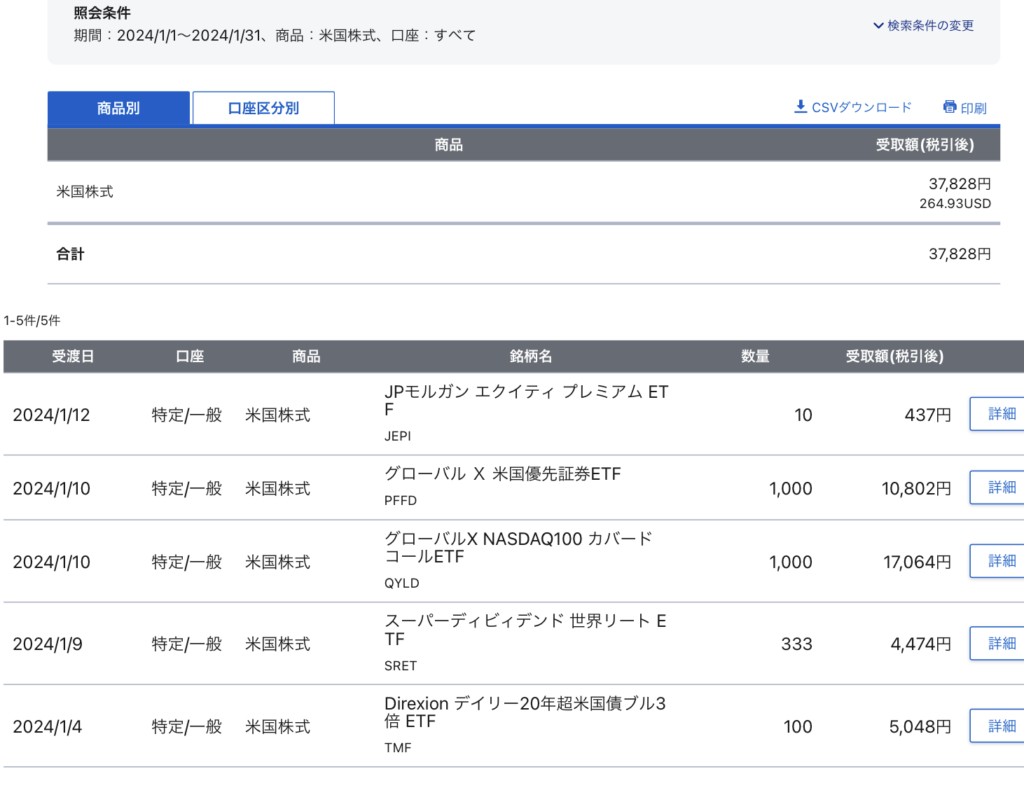Click the 数量 column header
The width and height of the screenshot is (1024, 809).
point(755,357)
